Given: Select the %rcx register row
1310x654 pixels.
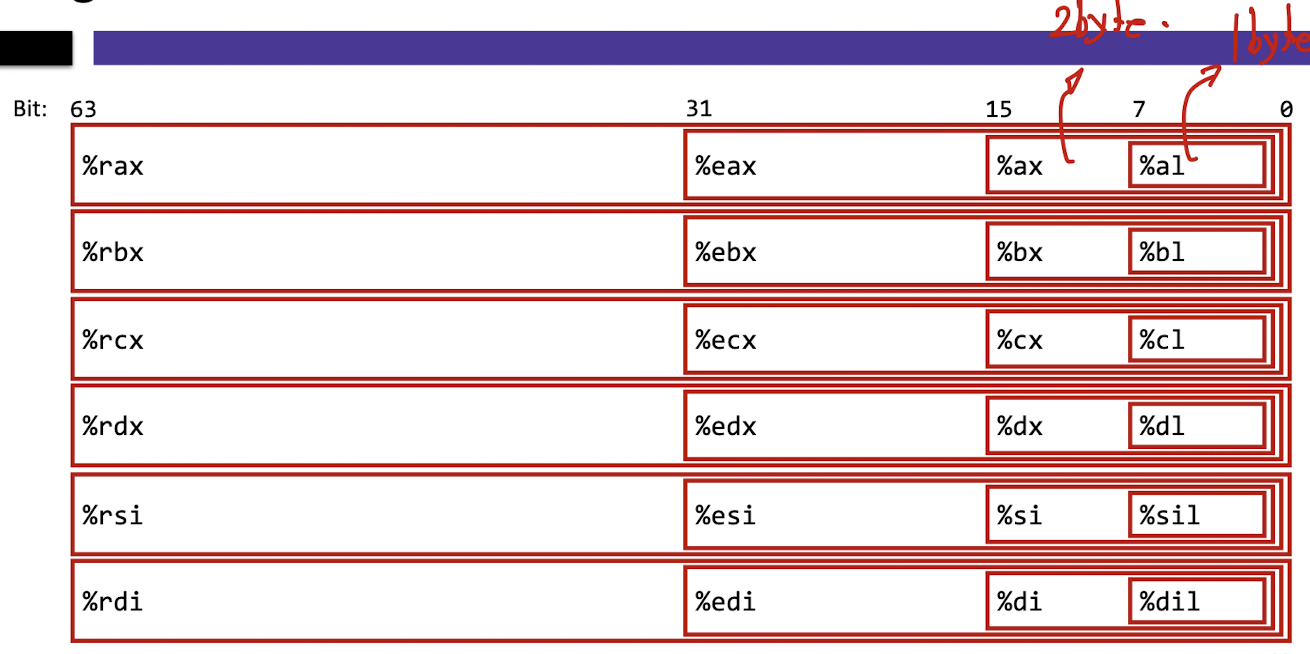Looking at the screenshot, I should click(679, 339).
